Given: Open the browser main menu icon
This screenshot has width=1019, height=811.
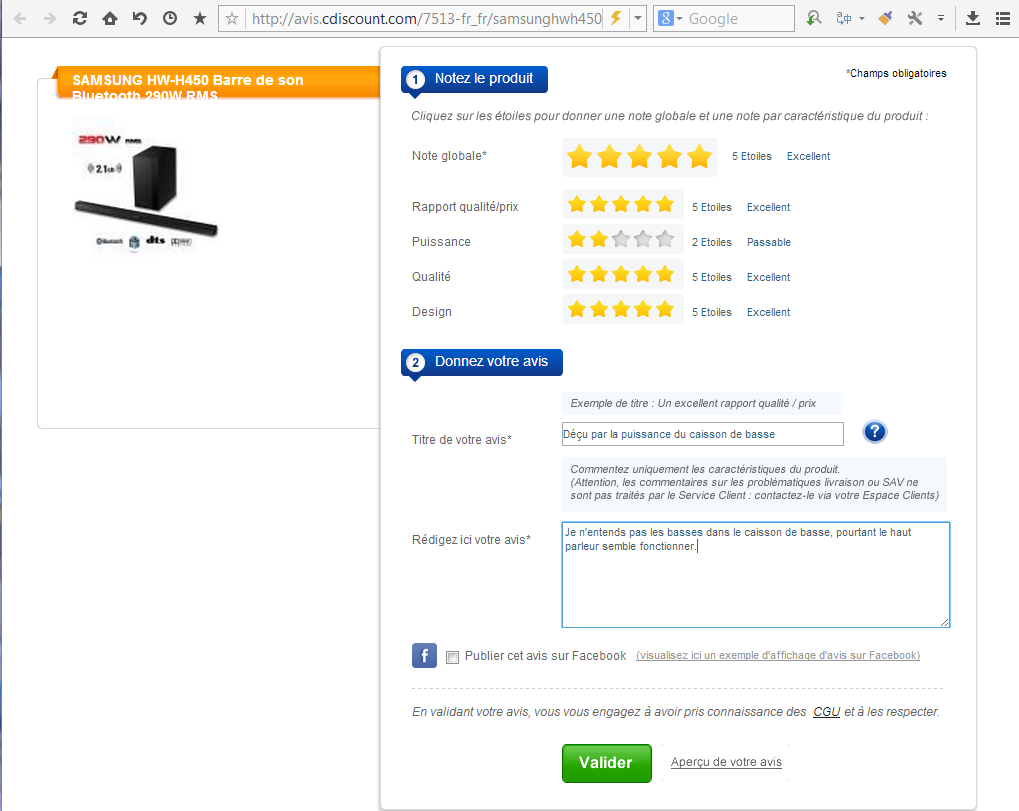Looking at the screenshot, I should click(1003, 18).
